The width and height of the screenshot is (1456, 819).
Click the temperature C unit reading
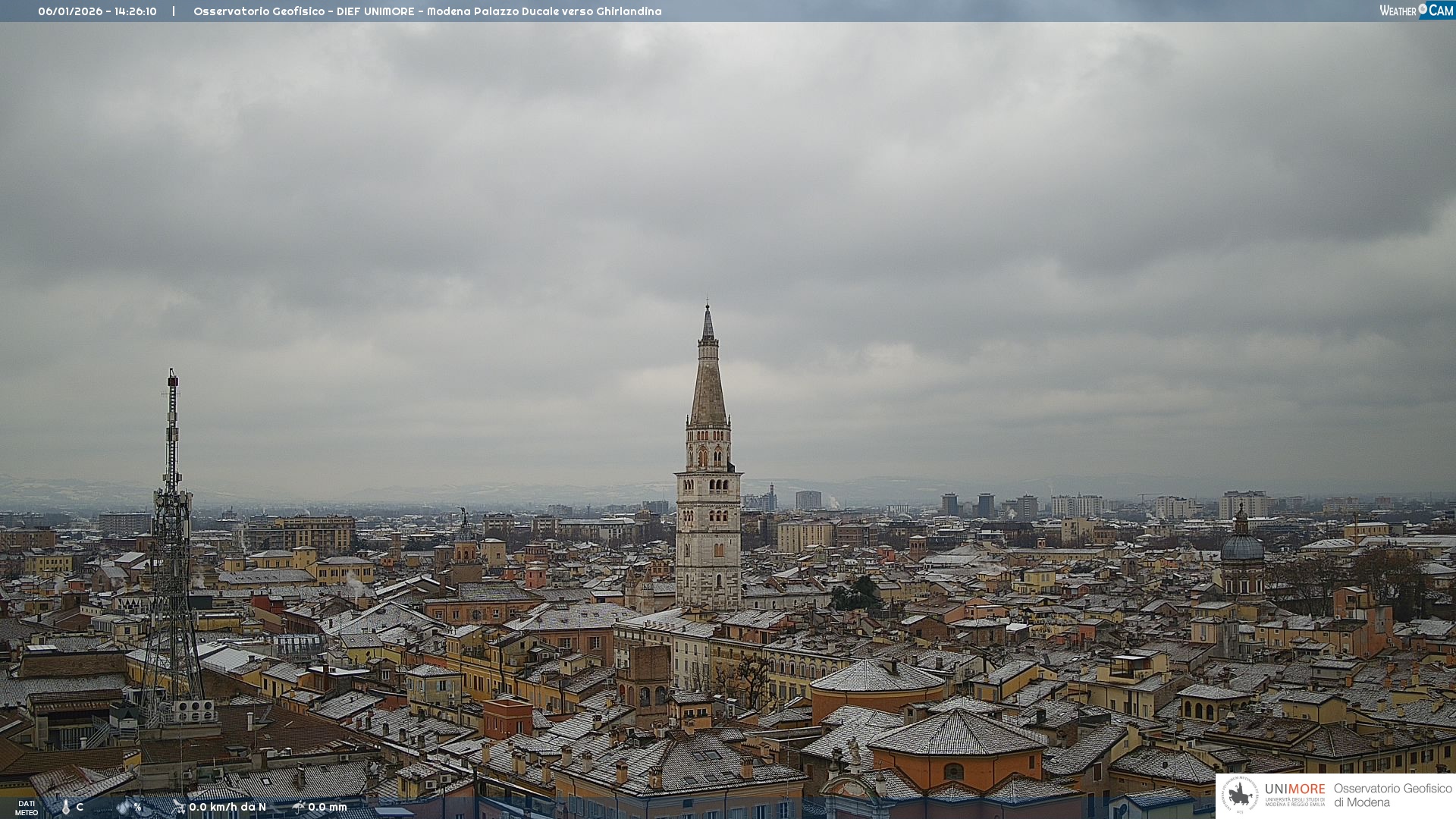(x=80, y=807)
